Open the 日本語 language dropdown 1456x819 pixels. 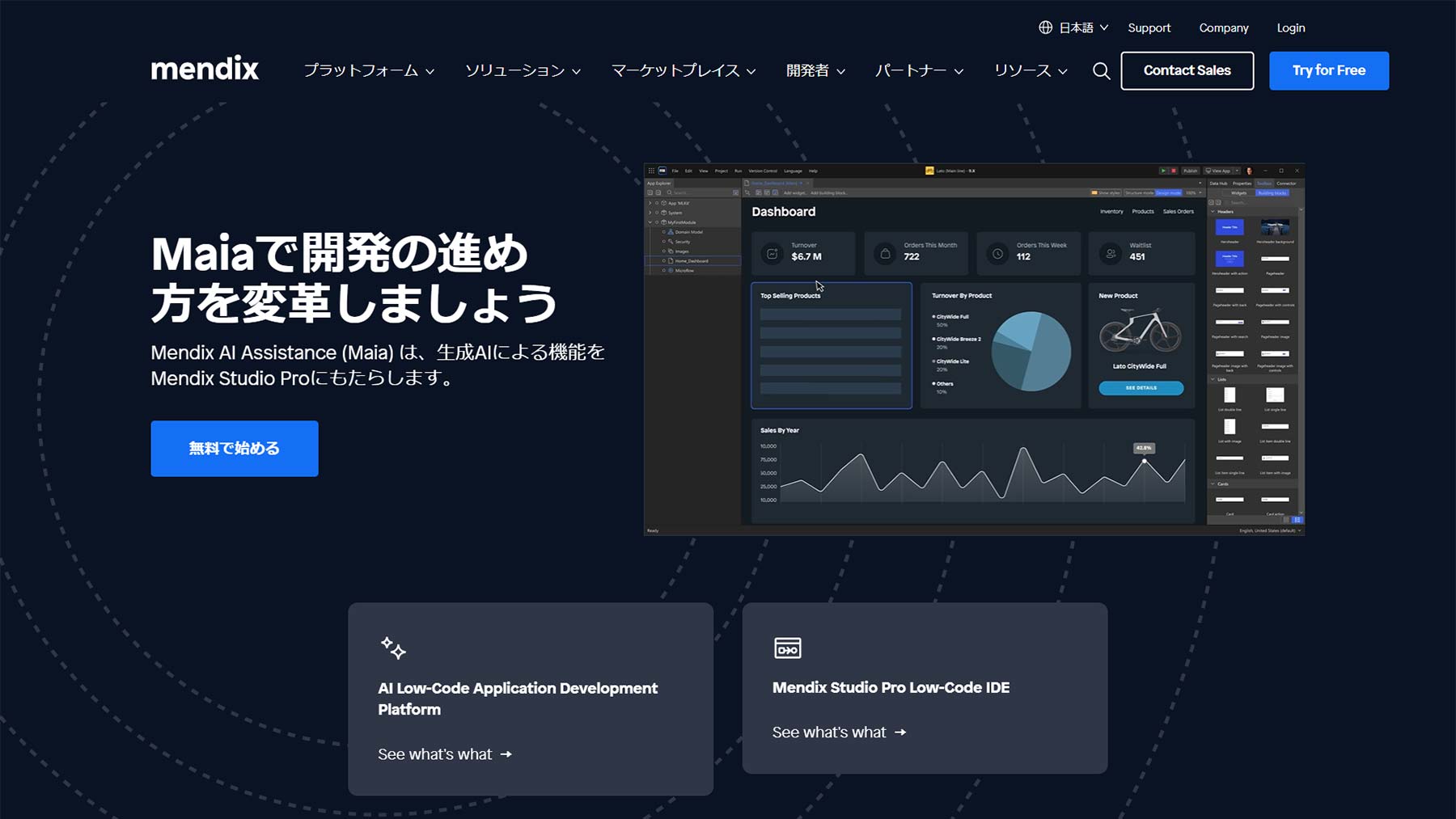click(x=1083, y=27)
